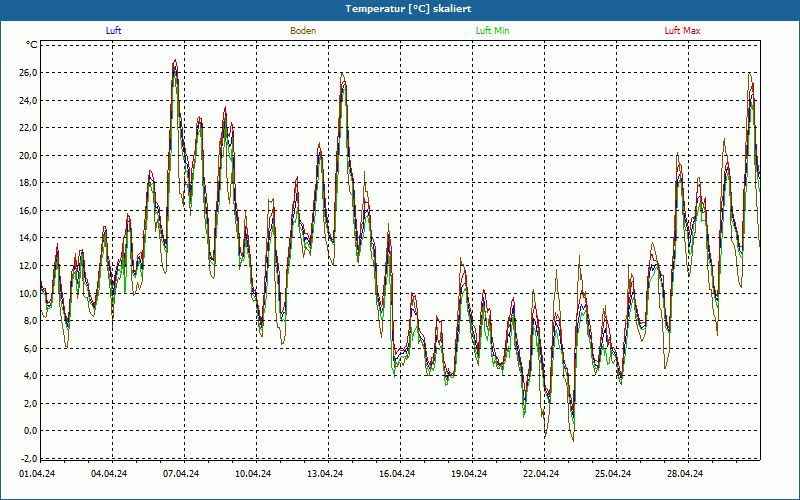The height and width of the screenshot is (500, 800).
Task: Click the 28.04.24 date label
Action: coord(685,474)
